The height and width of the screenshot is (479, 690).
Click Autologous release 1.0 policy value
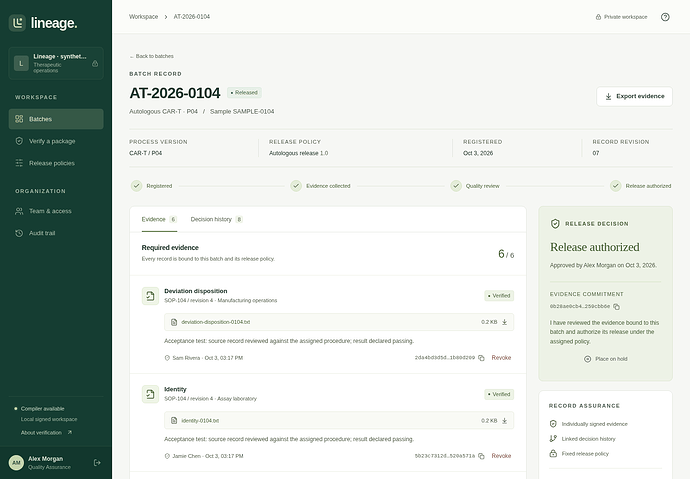tap(298, 153)
